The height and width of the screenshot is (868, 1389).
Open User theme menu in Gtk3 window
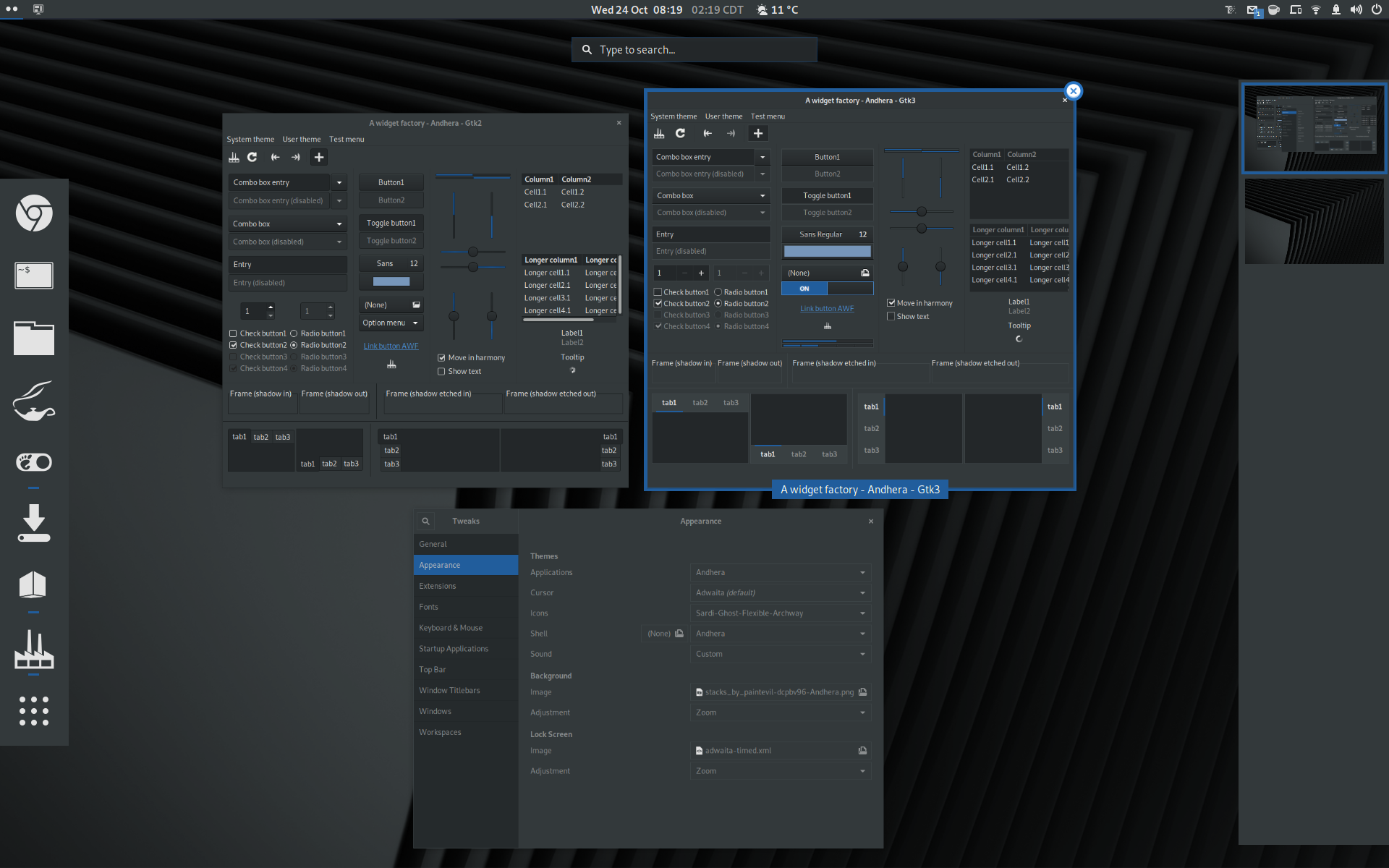point(723,116)
